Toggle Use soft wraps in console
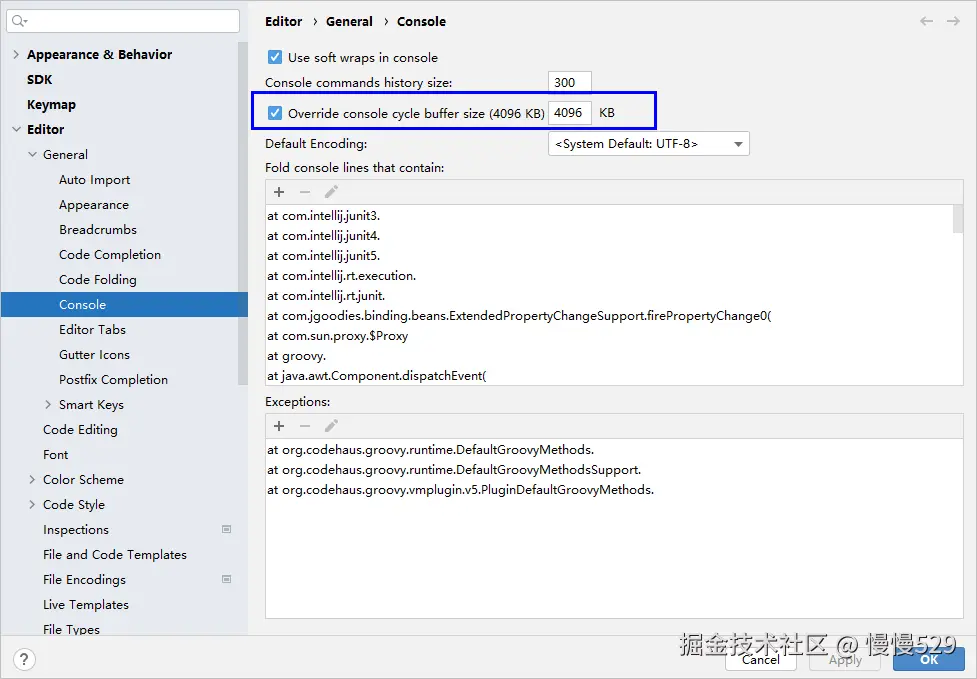The image size is (977, 679). pyautogui.click(x=275, y=57)
